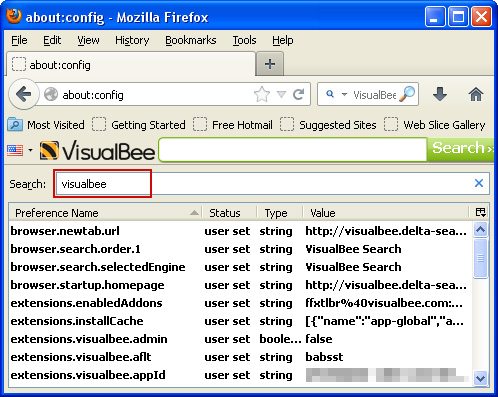Select the extensions.enabledAddons preference

click(240, 303)
